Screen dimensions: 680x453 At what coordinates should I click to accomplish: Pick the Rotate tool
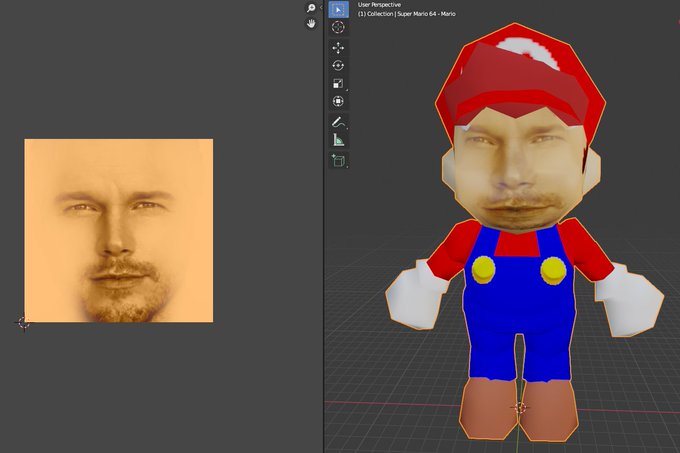pos(338,66)
